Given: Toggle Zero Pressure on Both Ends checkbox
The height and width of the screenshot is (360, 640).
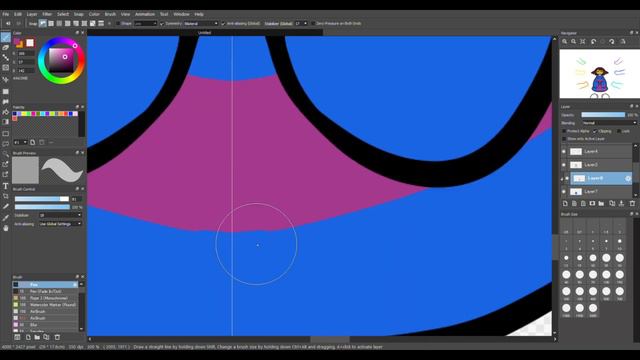Looking at the screenshot, I should (313, 24).
